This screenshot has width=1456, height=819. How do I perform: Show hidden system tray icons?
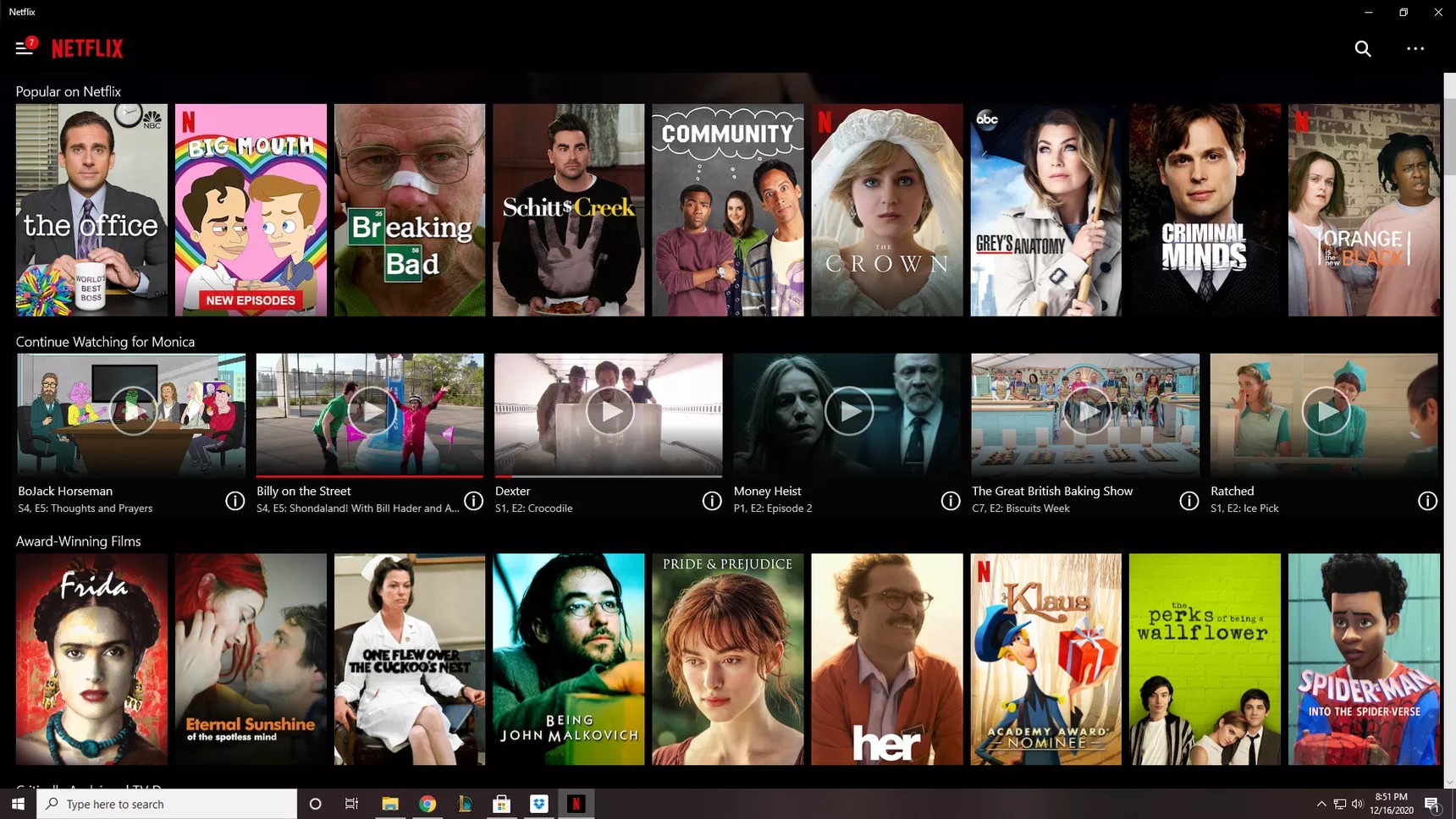pyautogui.click(x=1321, y=804)
